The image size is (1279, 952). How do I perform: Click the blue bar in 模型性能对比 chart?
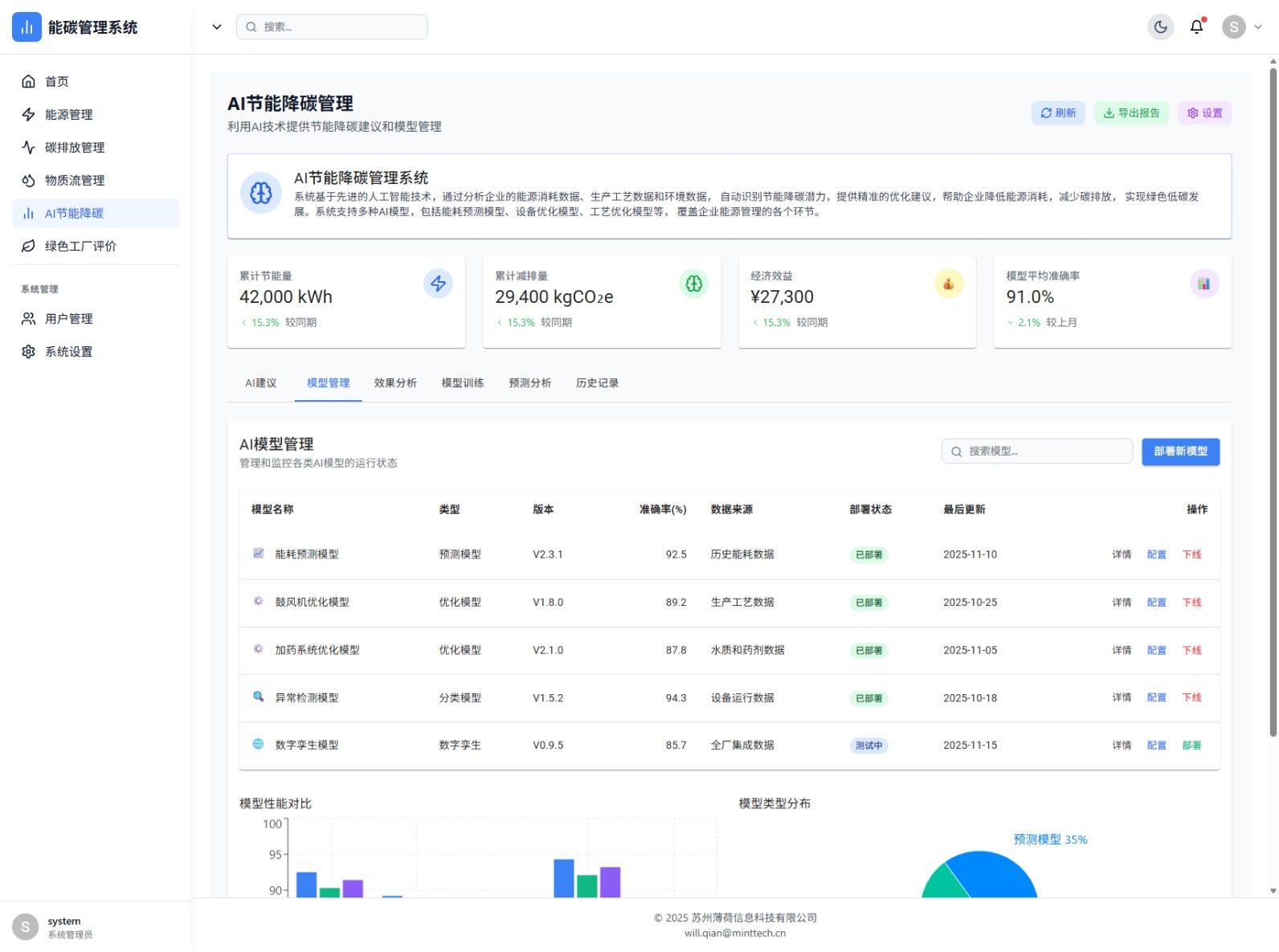(x=307, y=885)
